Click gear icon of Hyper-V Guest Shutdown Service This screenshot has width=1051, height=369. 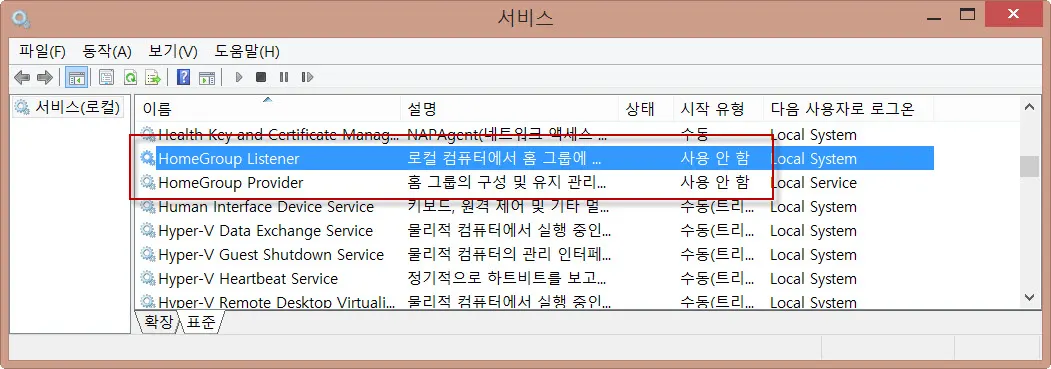(147, 255)
